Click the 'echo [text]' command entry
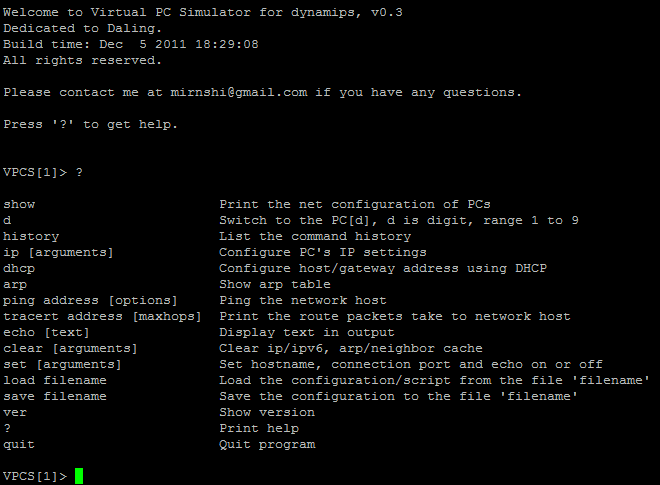Viewport: 660px width, 485px height. tap(47, 332)
